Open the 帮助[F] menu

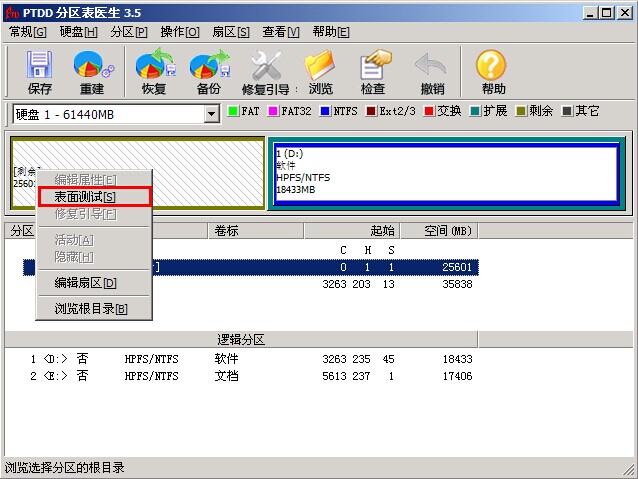[331, 32]
